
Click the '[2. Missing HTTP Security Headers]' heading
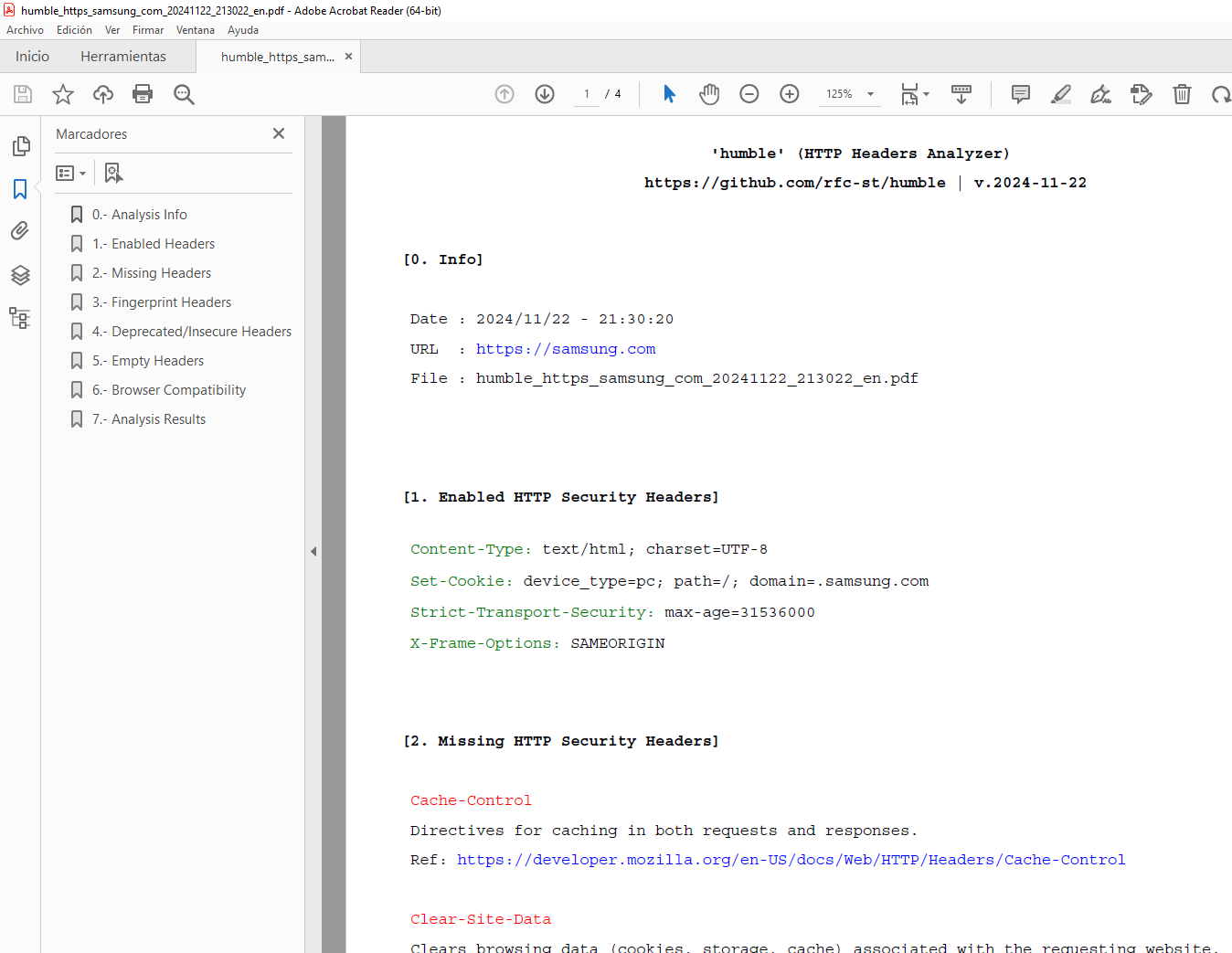(561, 741)
